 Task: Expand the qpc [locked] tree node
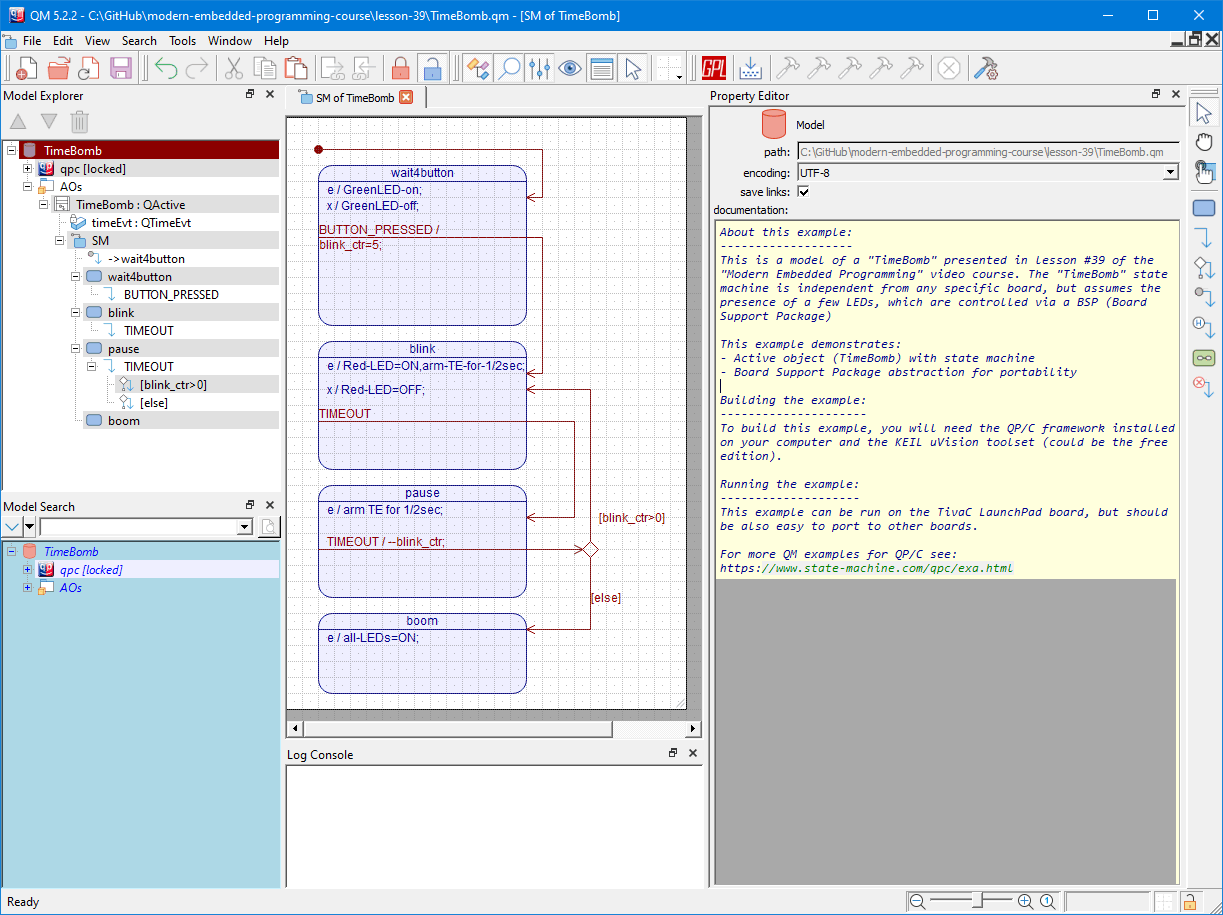[28, 169]
